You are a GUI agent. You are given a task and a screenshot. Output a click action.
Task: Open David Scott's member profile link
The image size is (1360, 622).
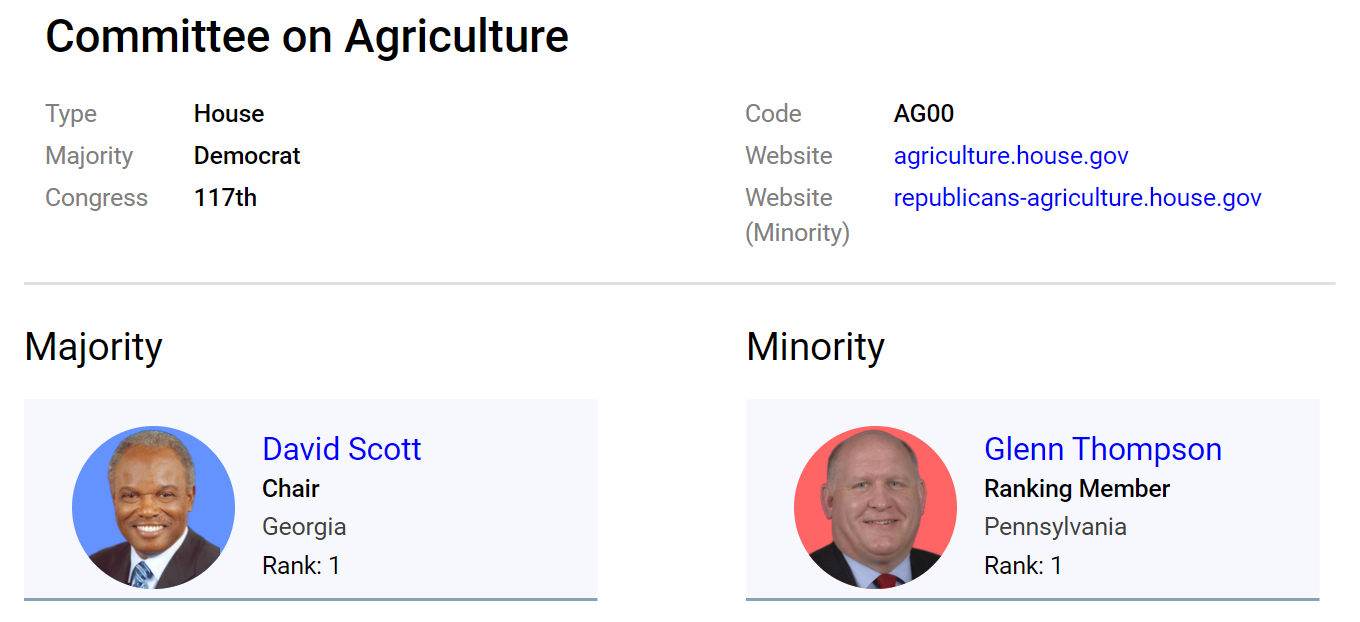click(341, 449)
